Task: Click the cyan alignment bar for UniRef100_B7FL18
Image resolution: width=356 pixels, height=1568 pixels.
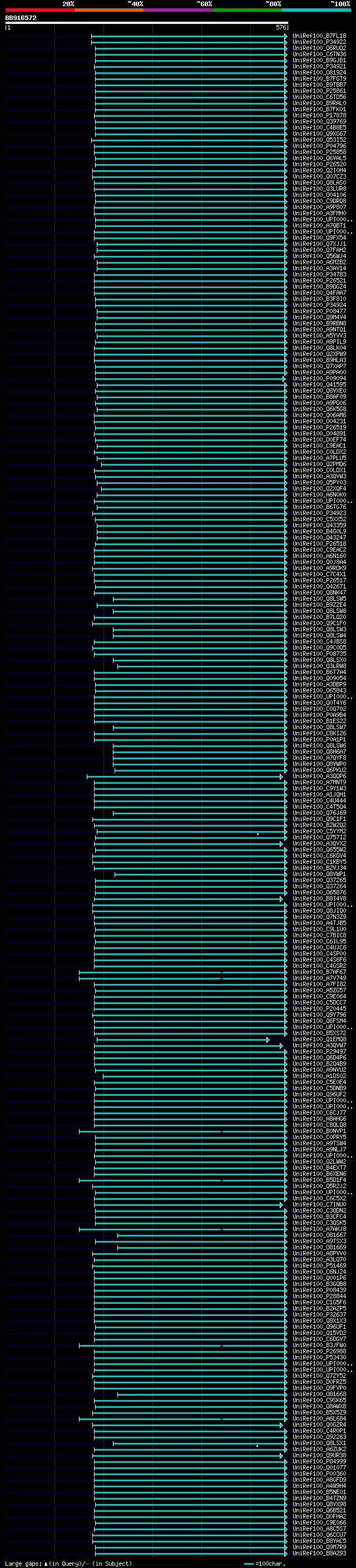Action: pos(189,36)
